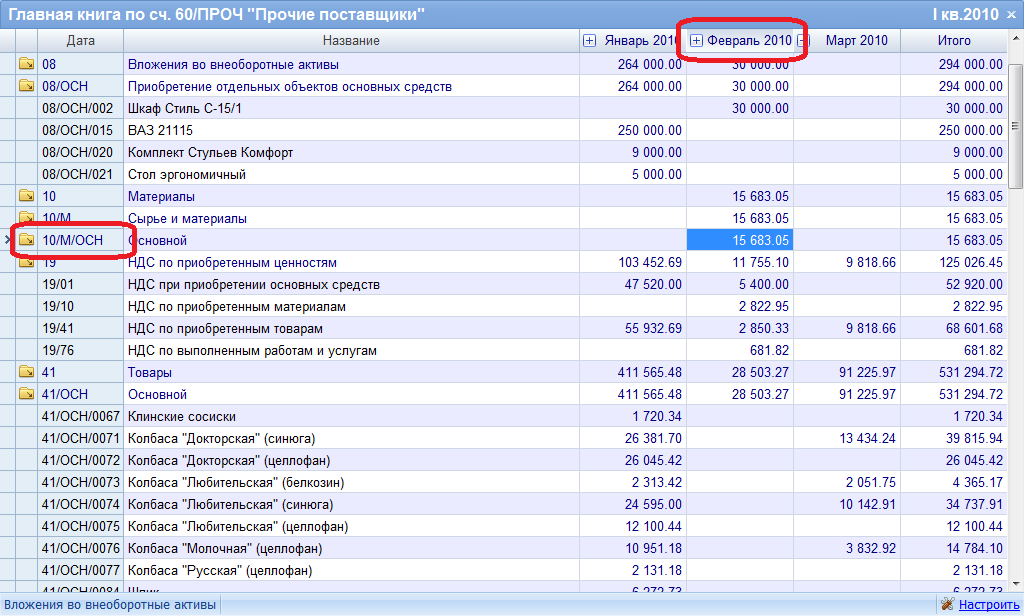
Task: Open the Настроить settings link
Action: (988, 605)
